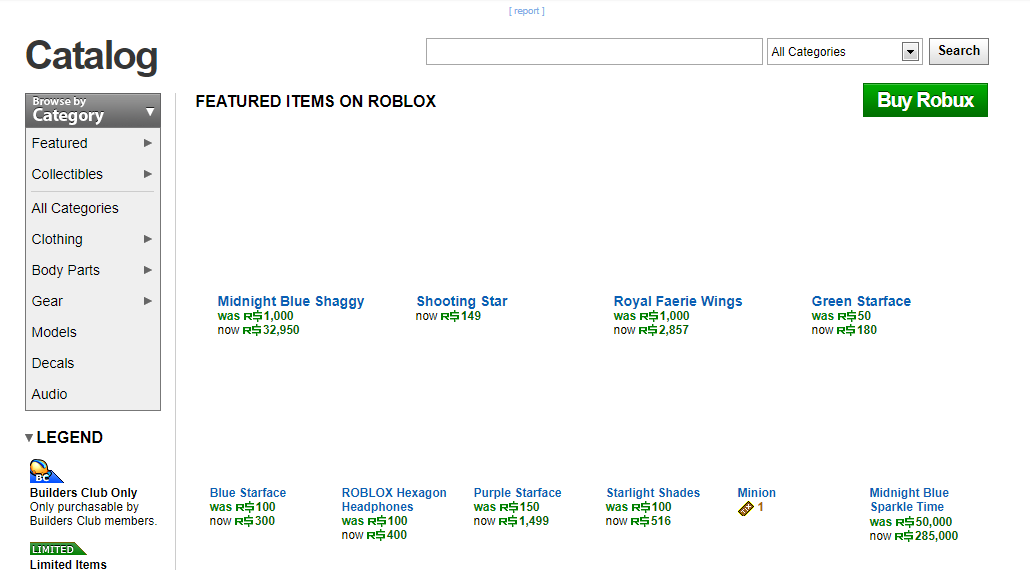Click the price R$149 under Shooting Star
The image size is (1030, 570).
(460, 316)
